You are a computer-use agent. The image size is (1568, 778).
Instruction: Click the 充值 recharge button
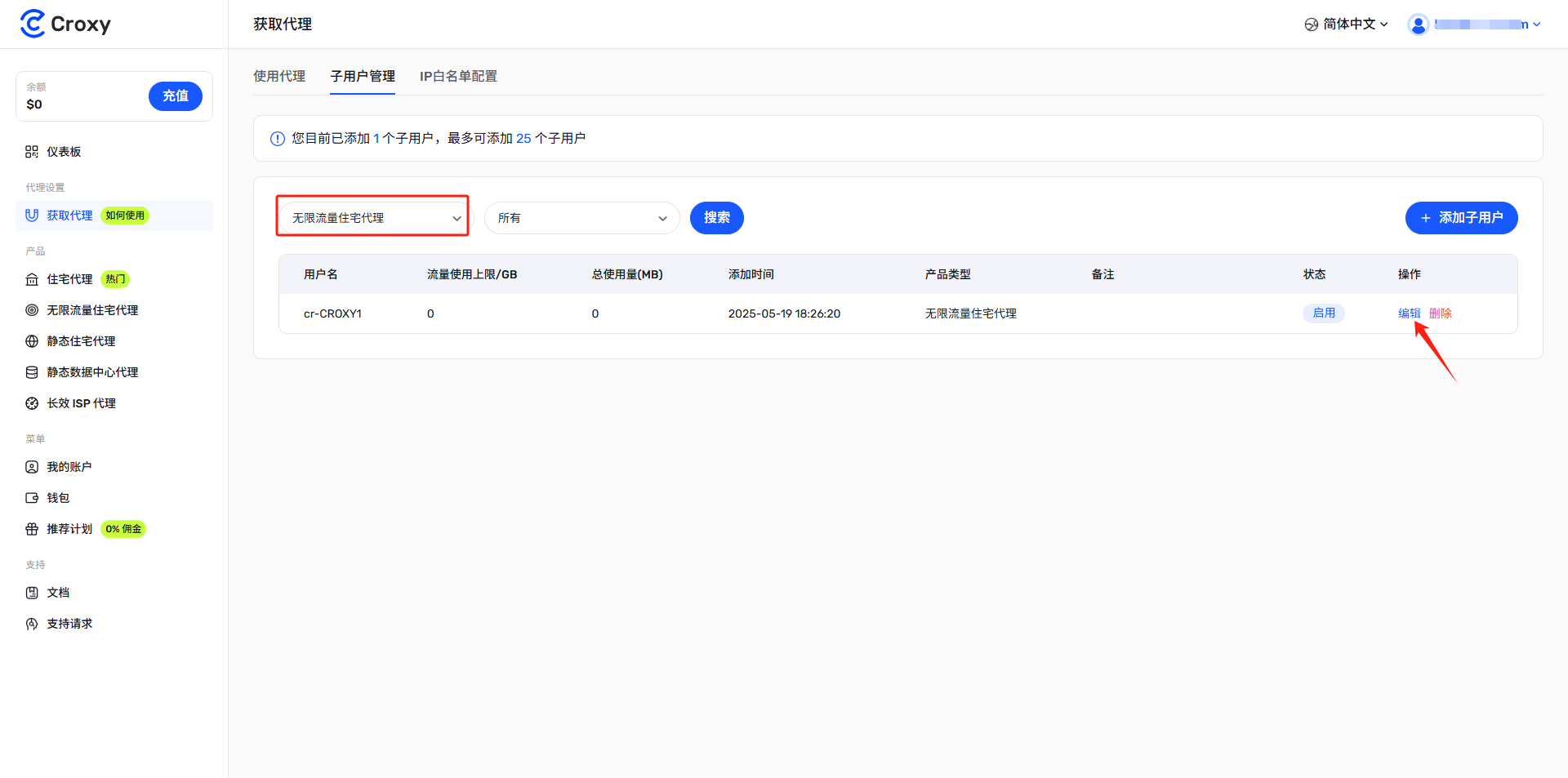click(176, 96)
